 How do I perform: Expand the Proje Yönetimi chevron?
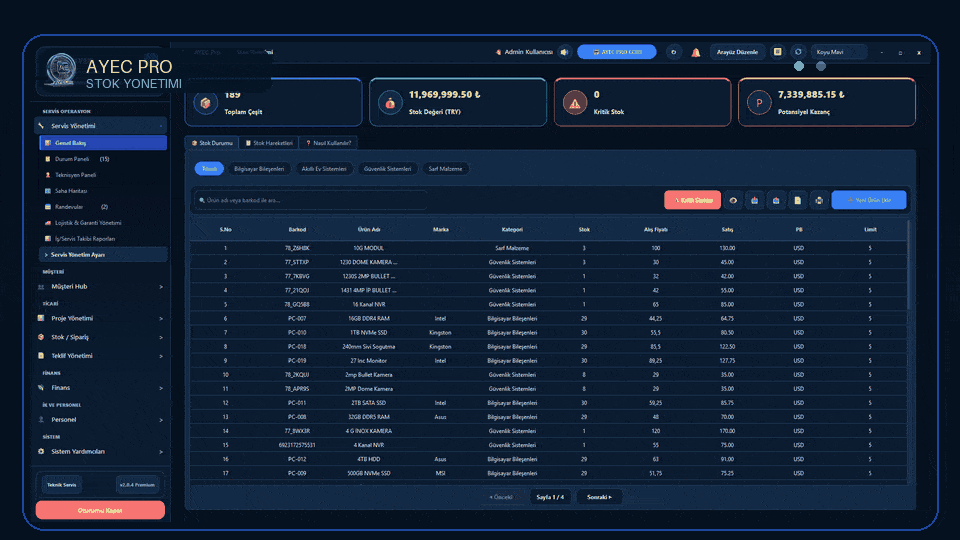point(161,318)
